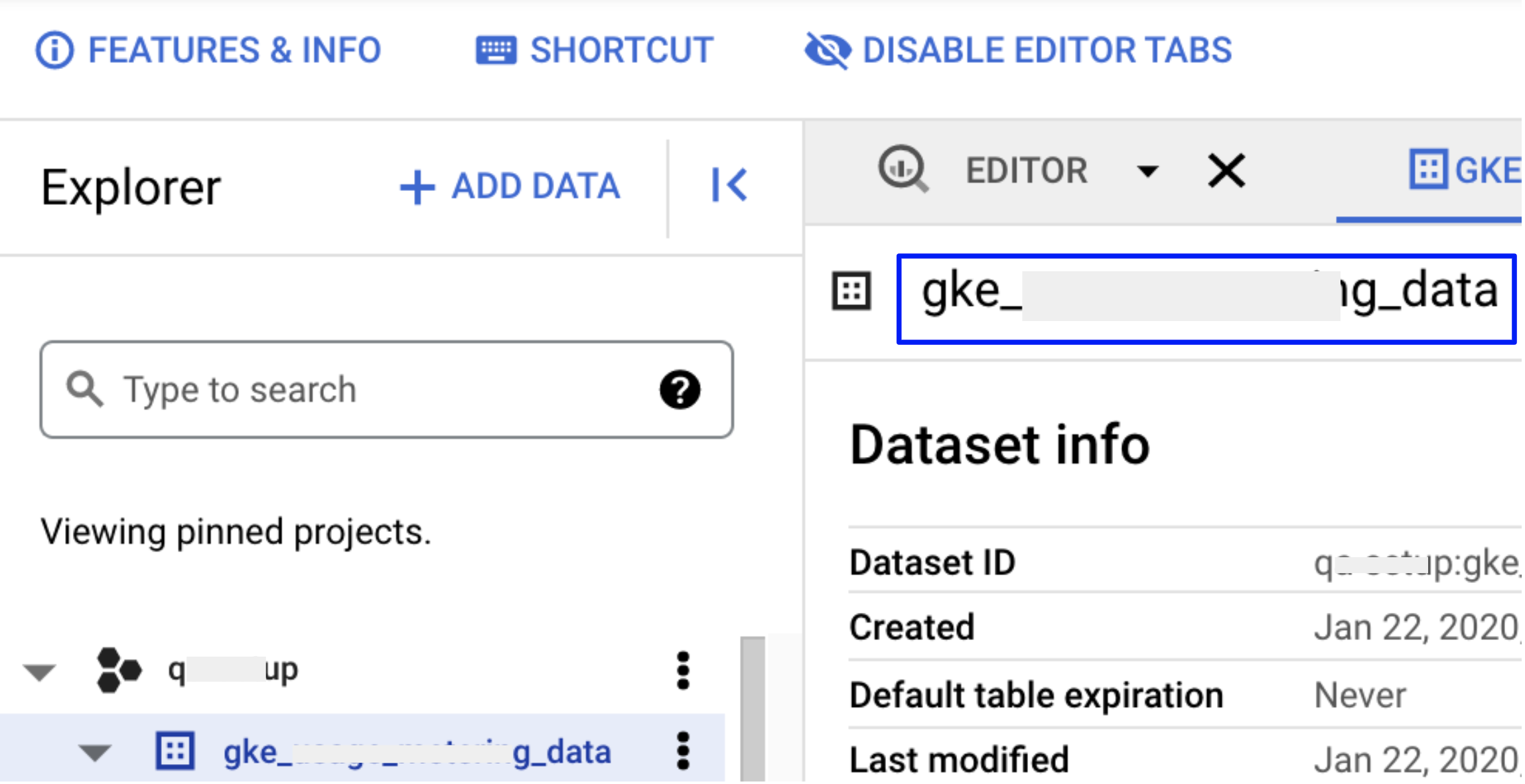Click the ADD DATA button
This screenshot has width=1525, height=784.
510,186
